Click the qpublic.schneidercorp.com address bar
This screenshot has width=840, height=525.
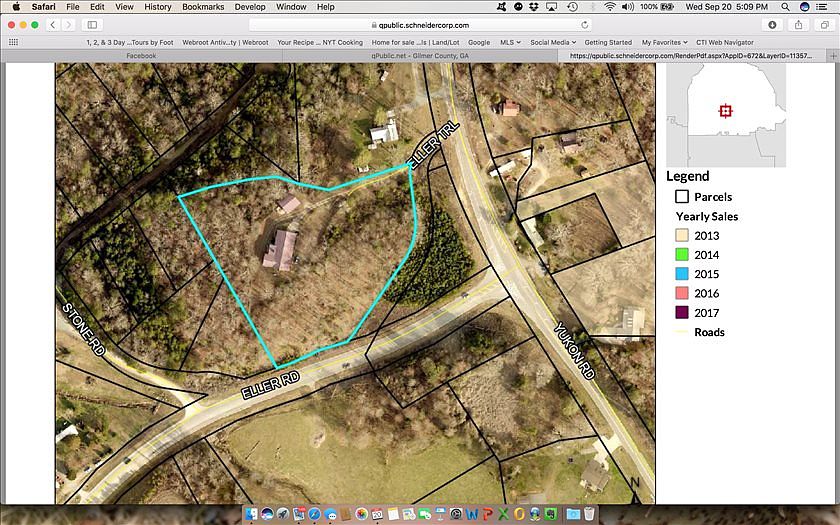pyautogui.click(x=419, y=24)
